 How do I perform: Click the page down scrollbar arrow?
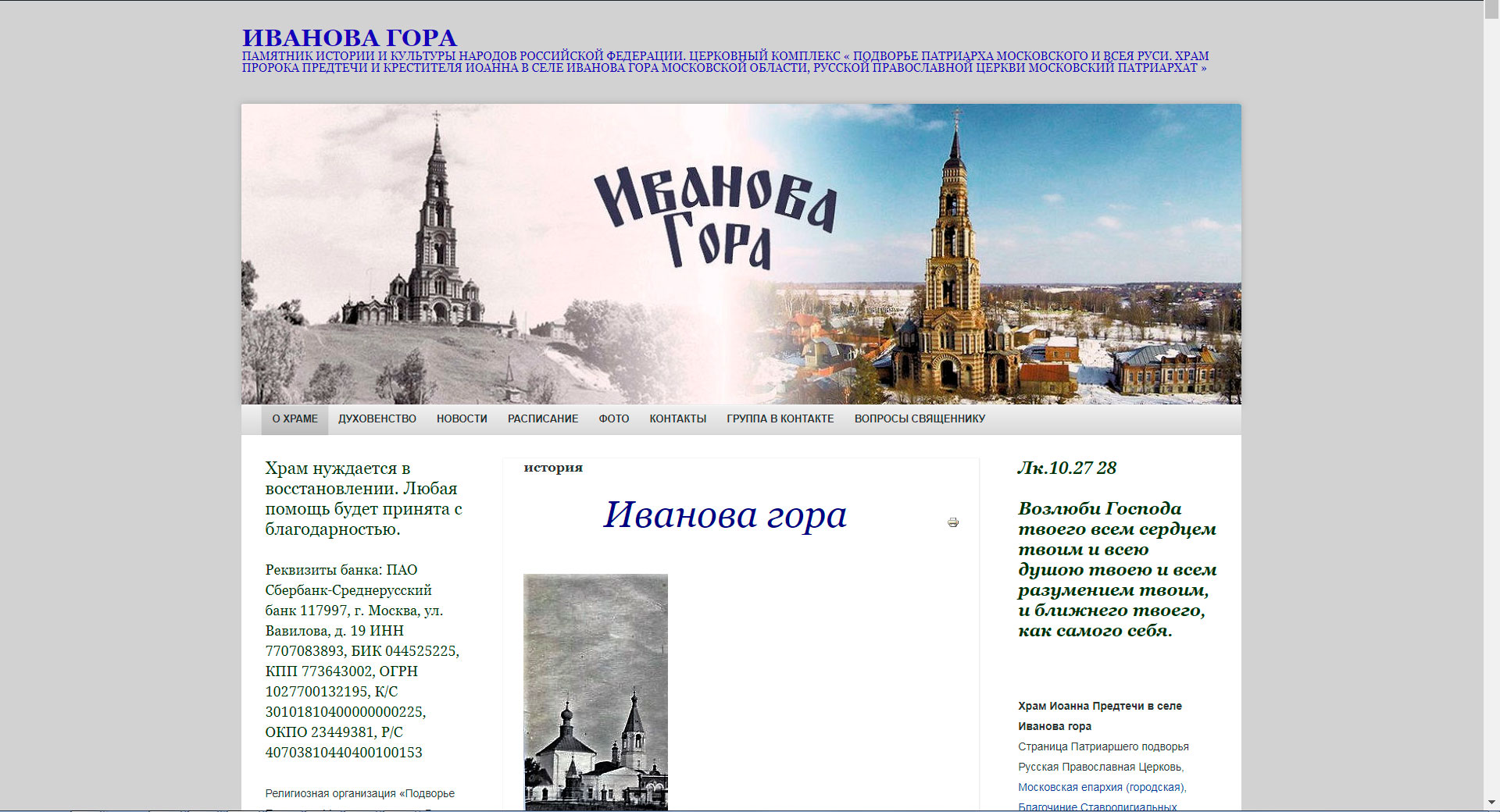point(1491,803)
